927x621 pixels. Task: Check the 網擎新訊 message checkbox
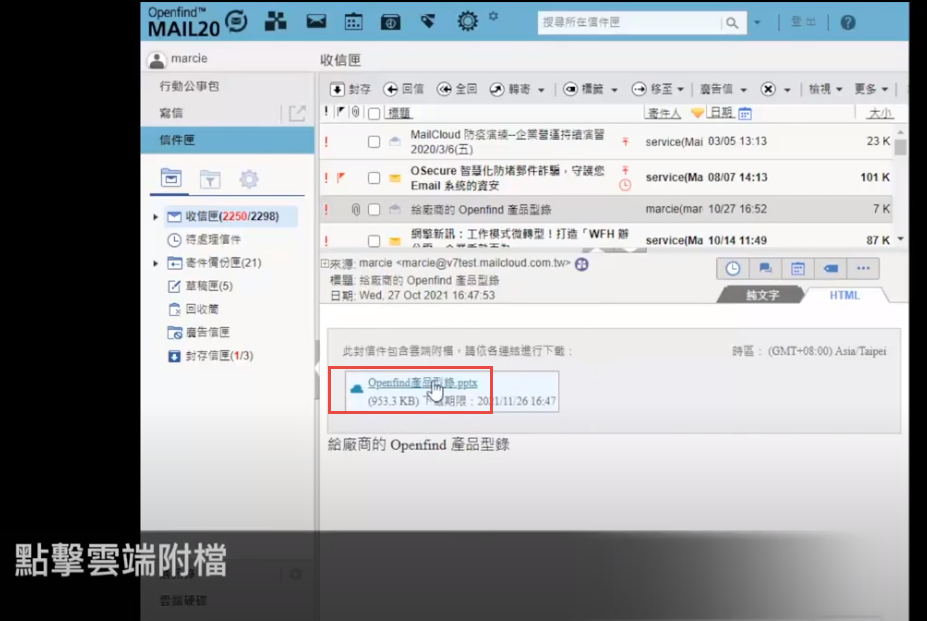point(374,241)
